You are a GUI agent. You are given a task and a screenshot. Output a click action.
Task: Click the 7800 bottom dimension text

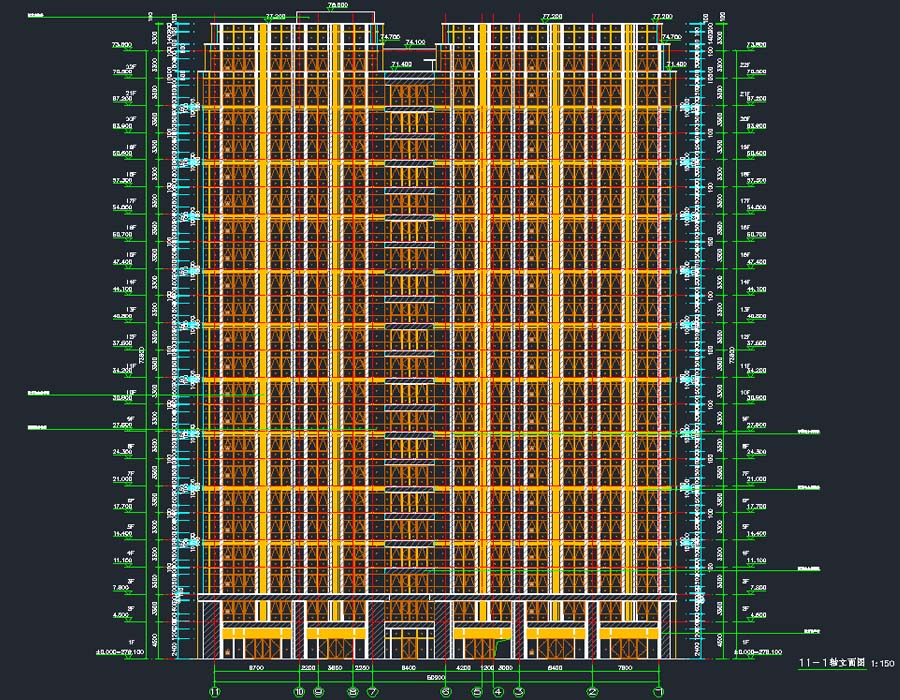[x=624, y=667]
